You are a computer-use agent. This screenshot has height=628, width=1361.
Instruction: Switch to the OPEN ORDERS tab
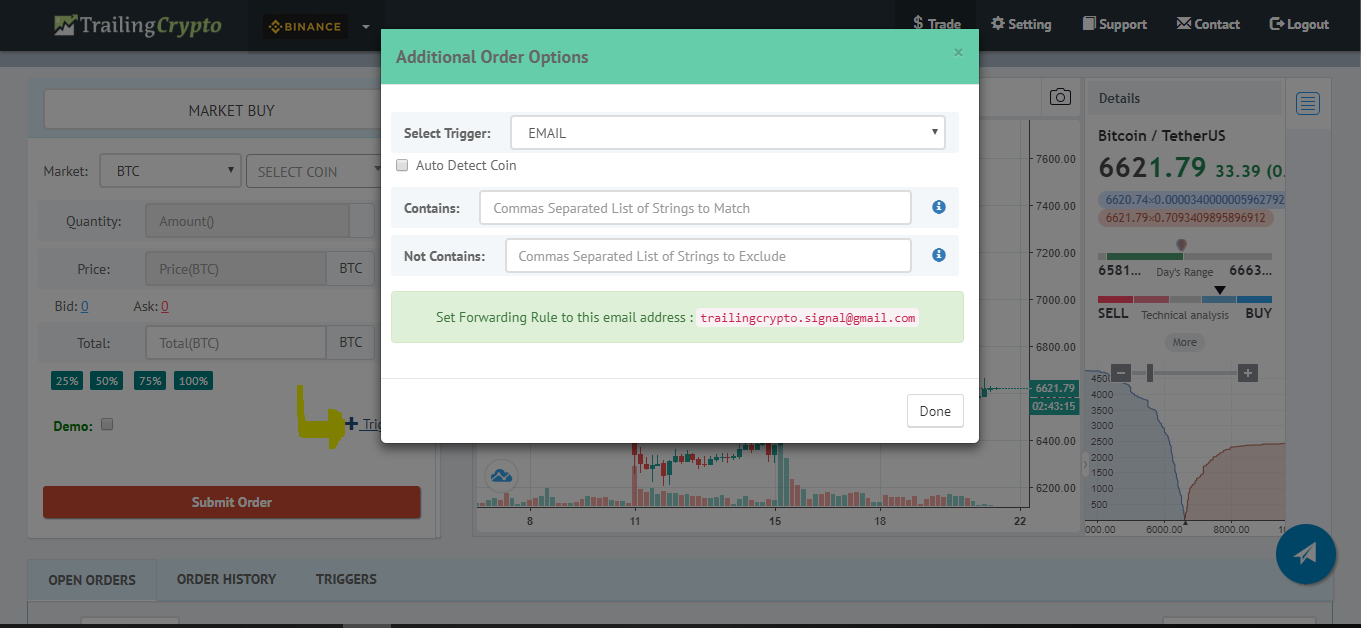click(x=92, y=580)
